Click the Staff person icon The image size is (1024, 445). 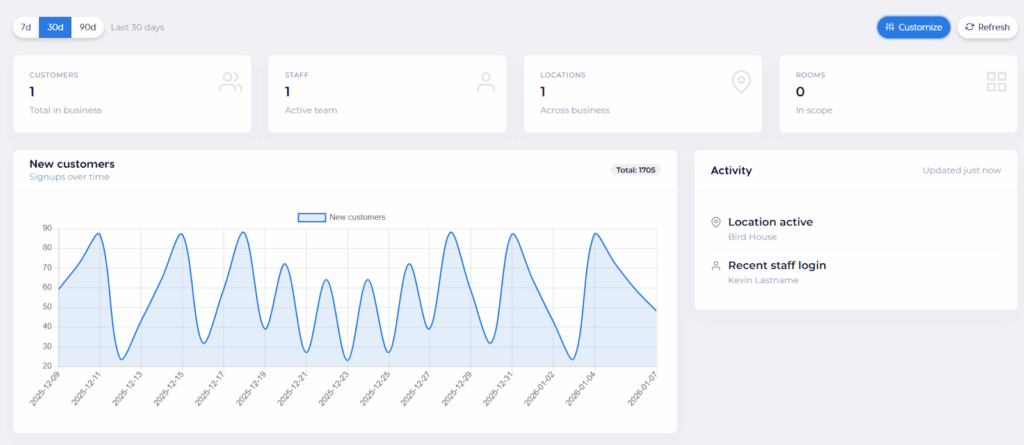click(486, 82)
